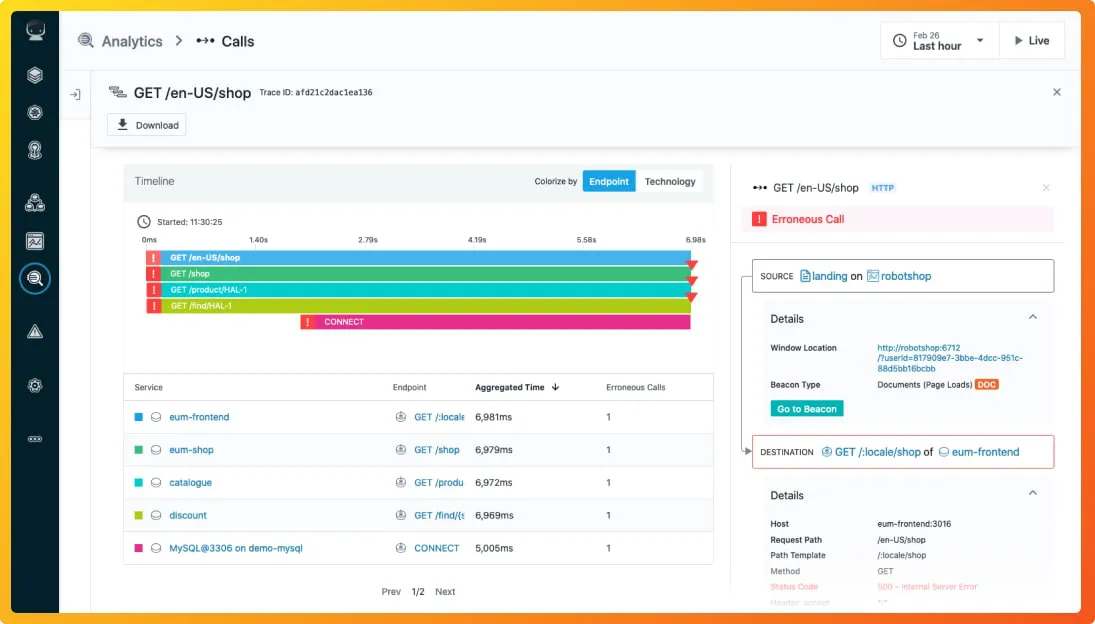The width and height of the screenshot is (1095, 624).
Task: Click the Calls breadcrumb
Action: pyautogui.click(x=237, y=41)
